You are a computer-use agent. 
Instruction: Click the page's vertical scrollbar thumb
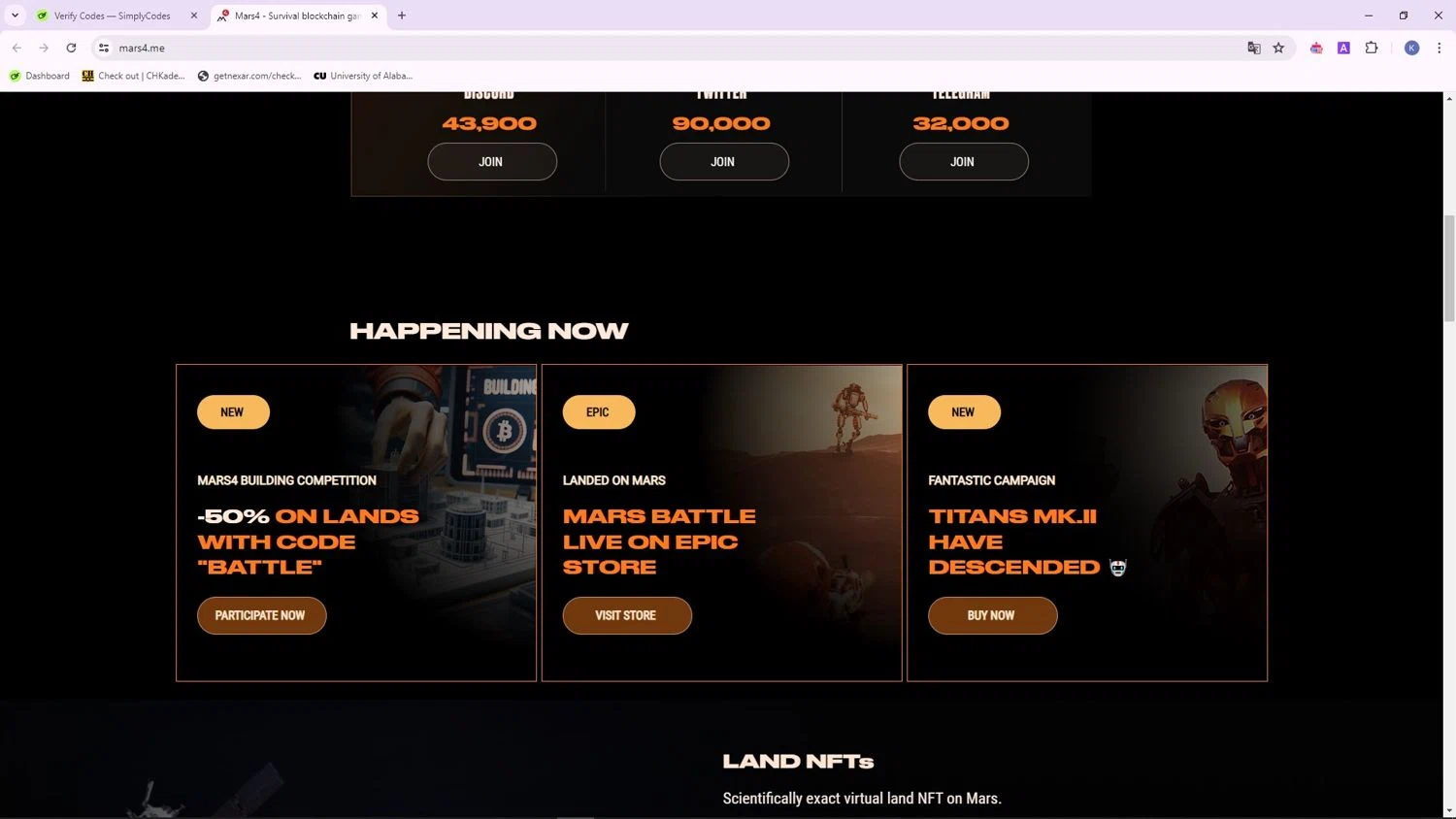click(x=1449, y=268)
